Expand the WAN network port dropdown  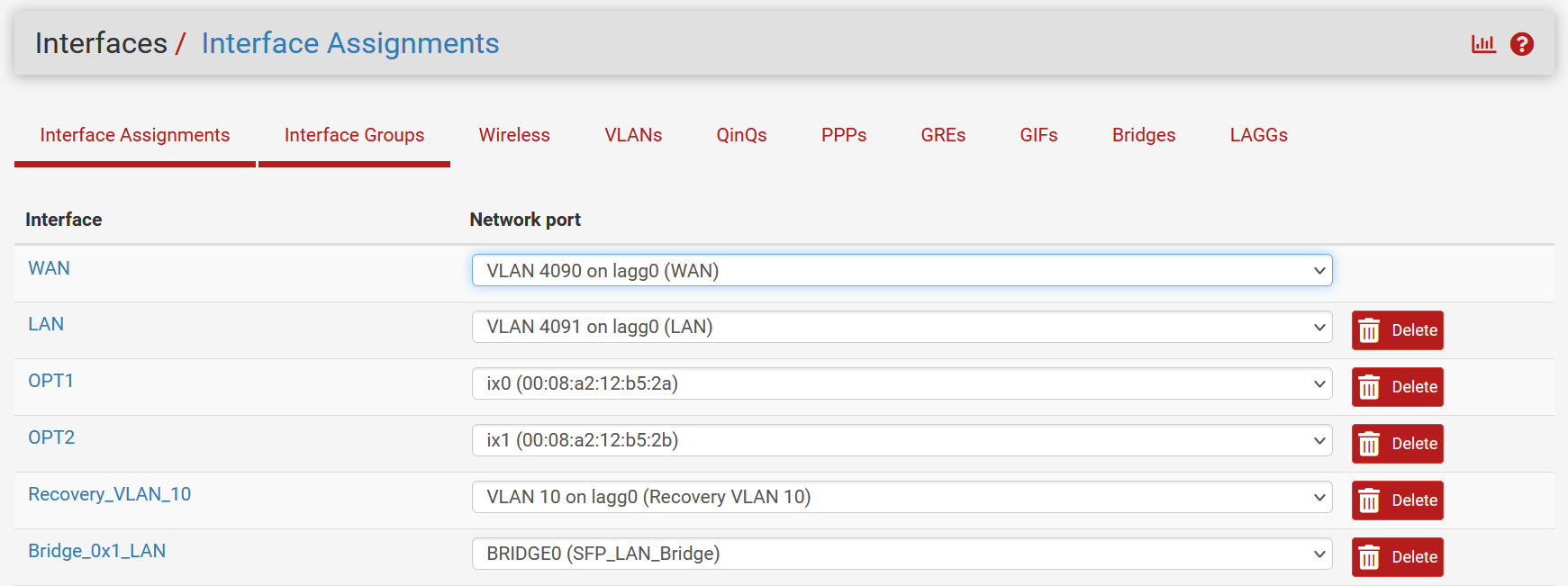(902, 270)
